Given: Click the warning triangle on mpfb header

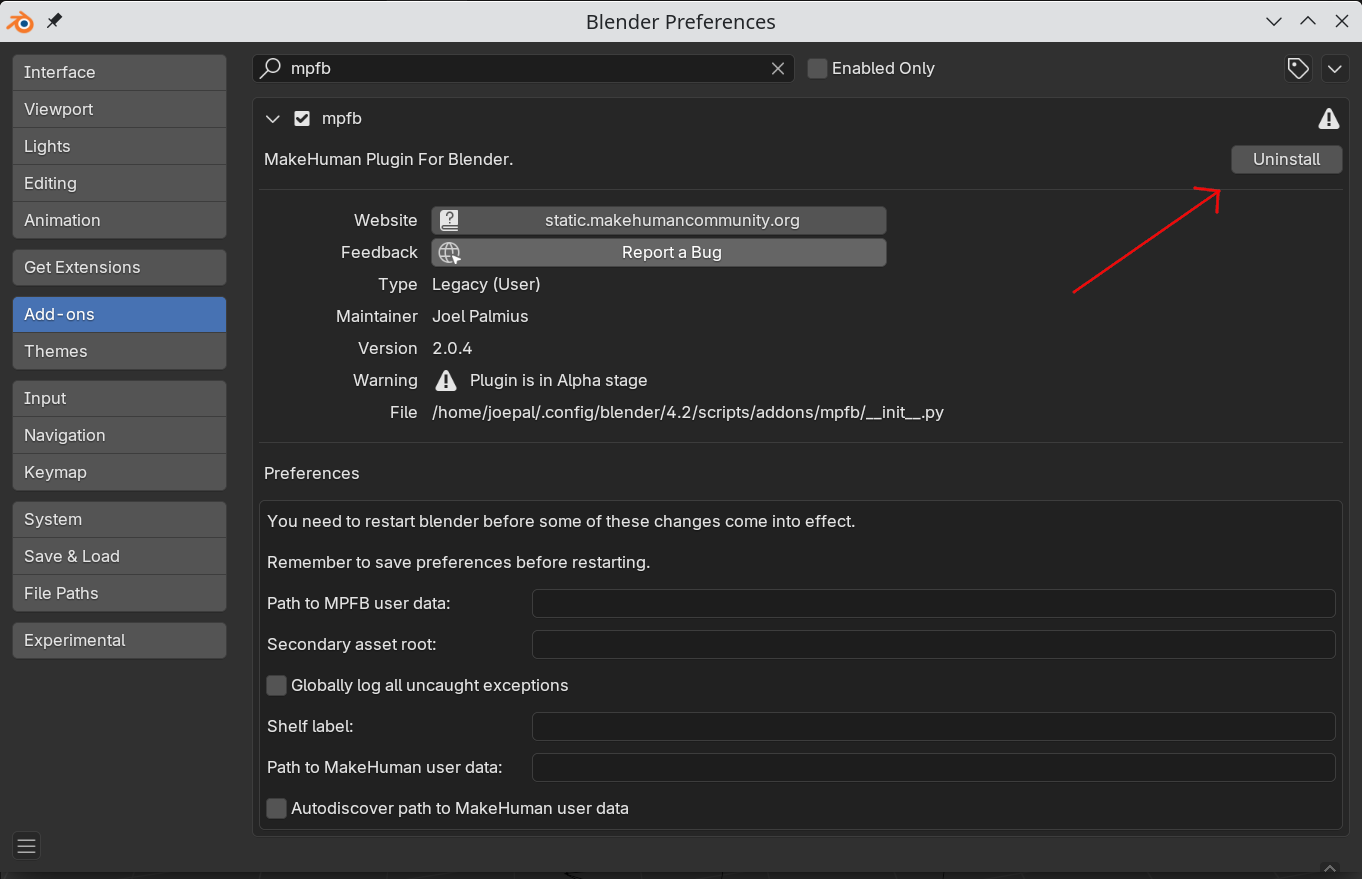Looking at the screenshot, I should tap(1328, 119).
